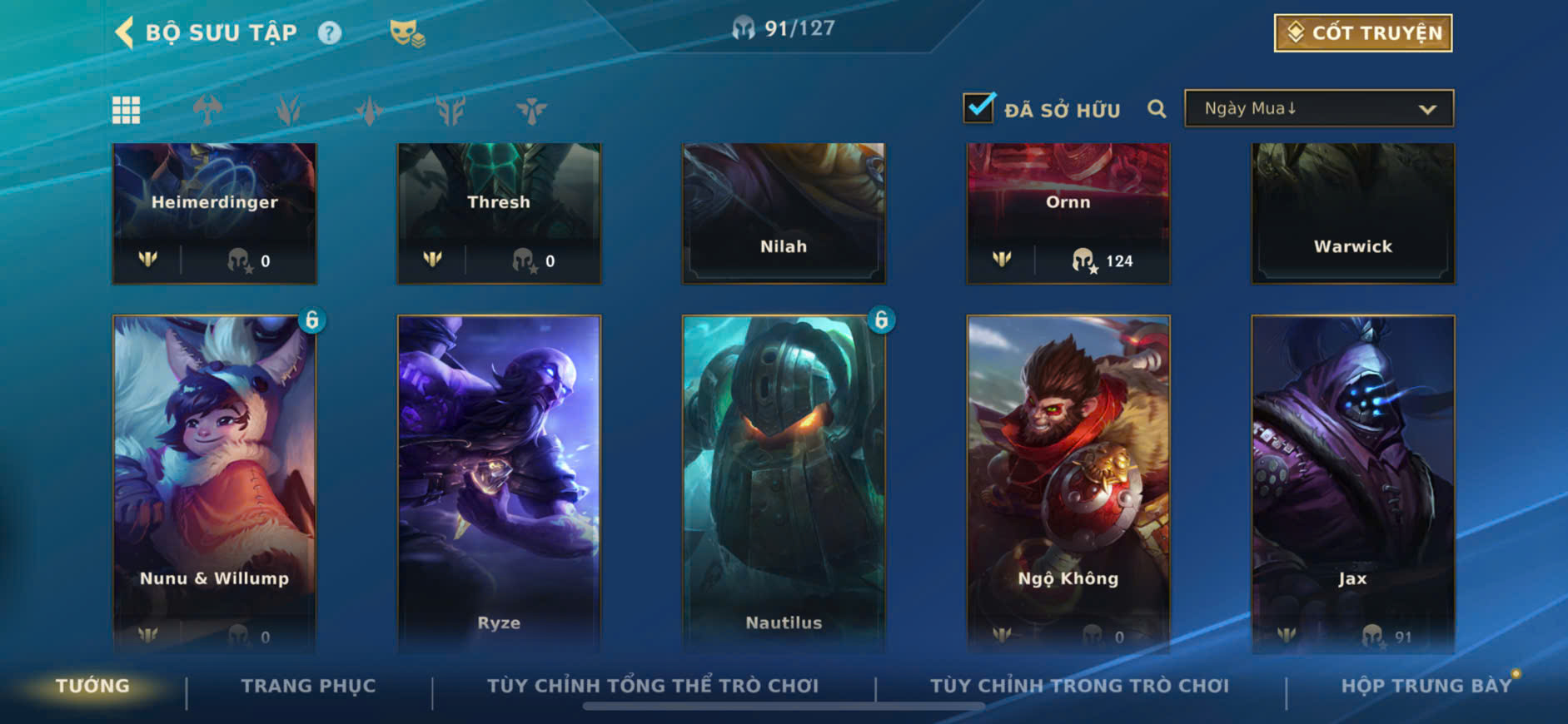1568x724 pixels.
Task: Select the Ornn champion card
Action: (x=1068, y=214)
